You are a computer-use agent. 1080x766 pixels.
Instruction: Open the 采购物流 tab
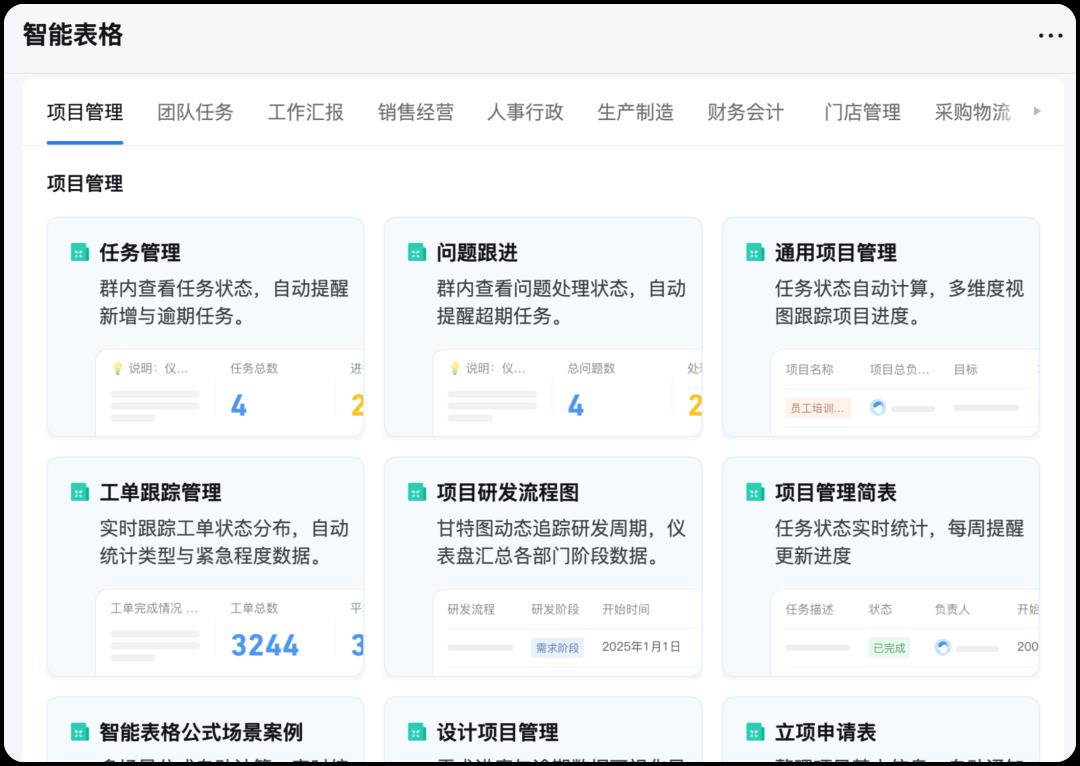click(x=973, y=112)
